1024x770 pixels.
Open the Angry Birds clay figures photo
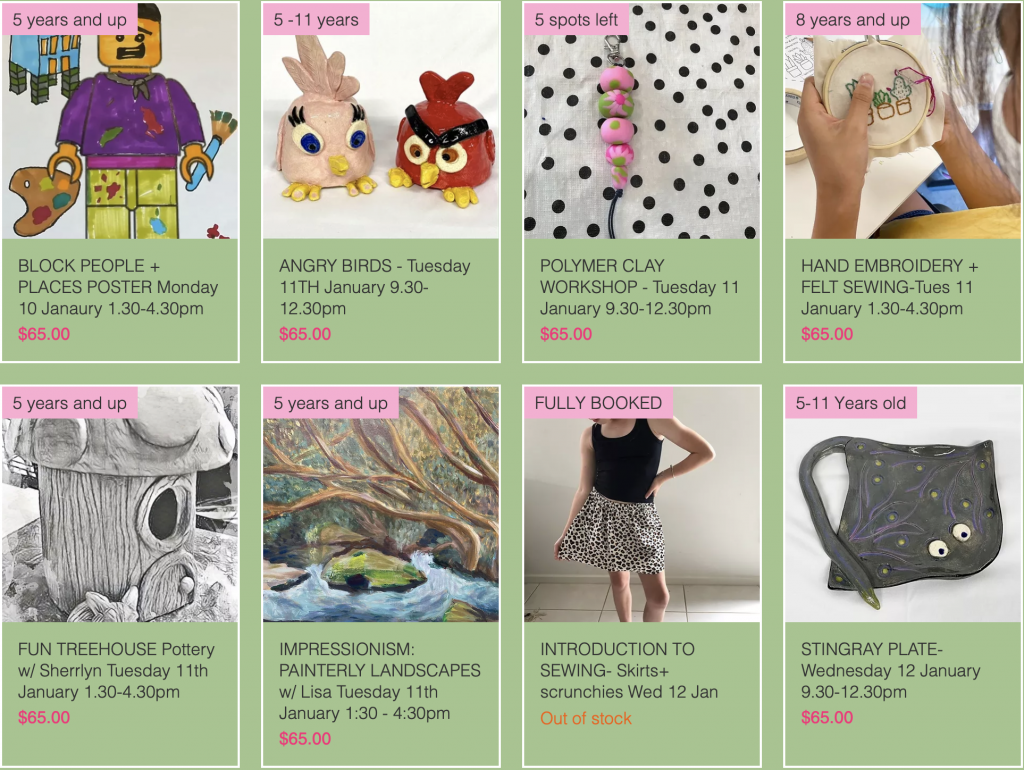click(x=381, y=121)
